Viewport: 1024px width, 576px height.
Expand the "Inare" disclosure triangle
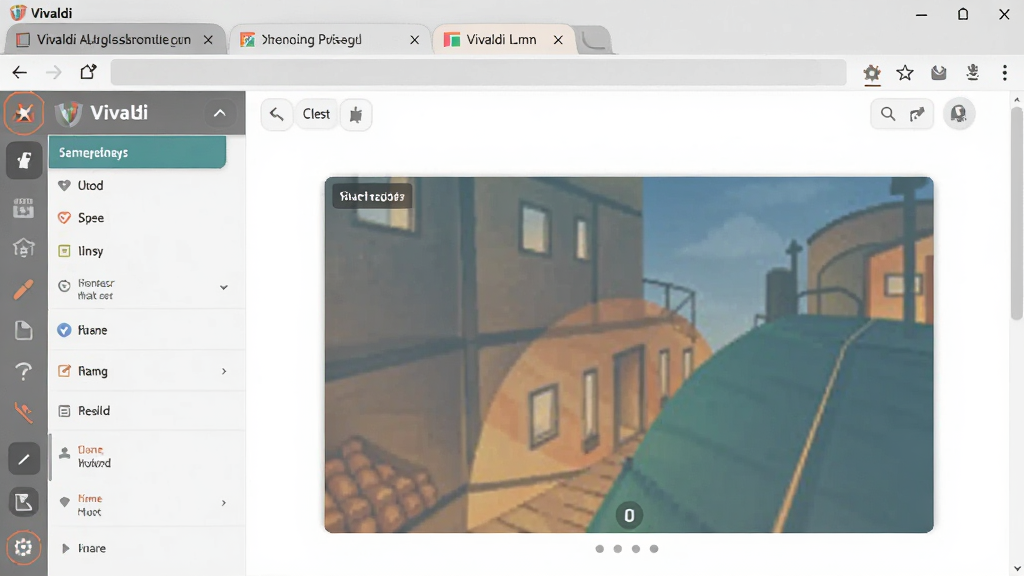pos(65,549)
